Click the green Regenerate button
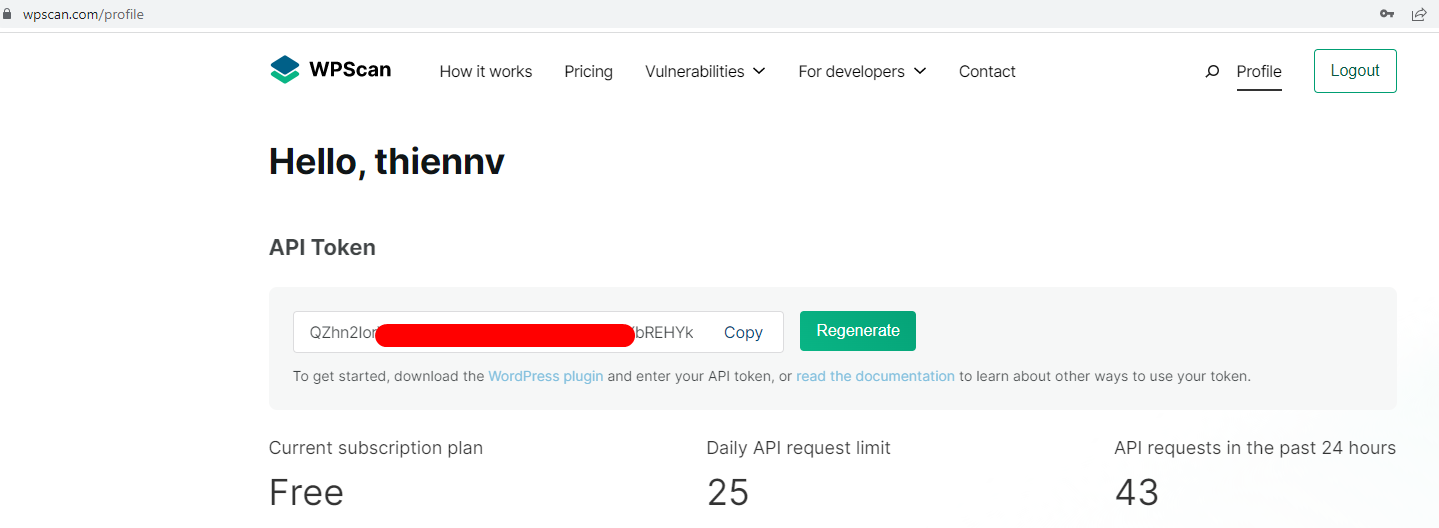 tap(858, 331)
